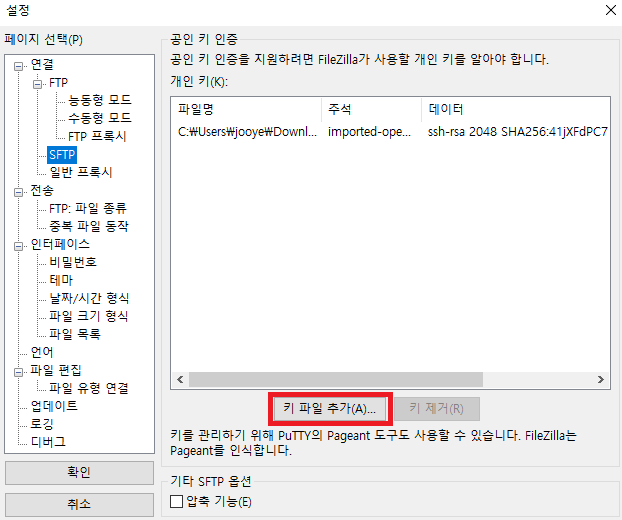Cancel settings with 취소 button
Viewport: 622px width, 520px height.
point(79,505)
